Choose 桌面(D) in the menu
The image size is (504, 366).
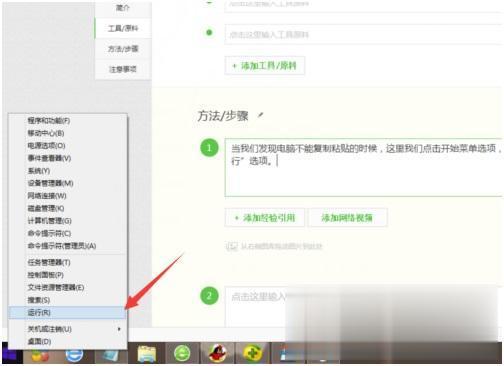[68, 342]
